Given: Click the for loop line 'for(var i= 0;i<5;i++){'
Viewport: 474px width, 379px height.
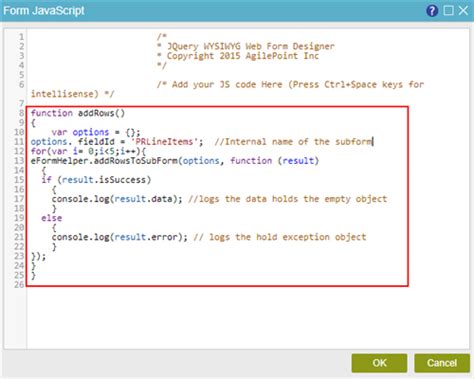Looking at the screenshot, I should 88,151.
